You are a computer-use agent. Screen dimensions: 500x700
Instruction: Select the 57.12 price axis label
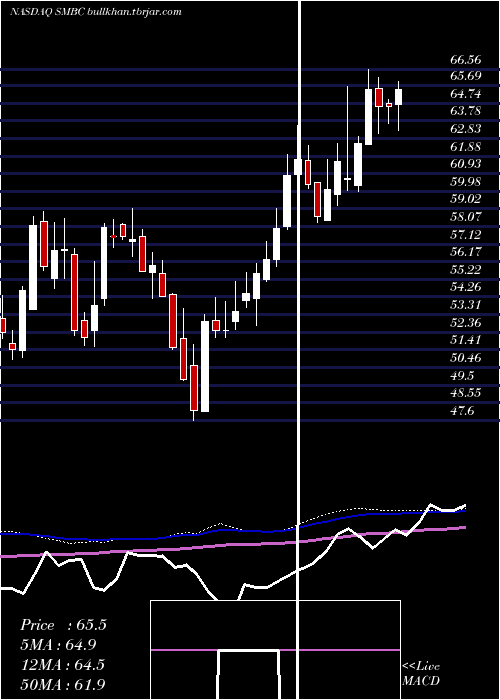466,234
